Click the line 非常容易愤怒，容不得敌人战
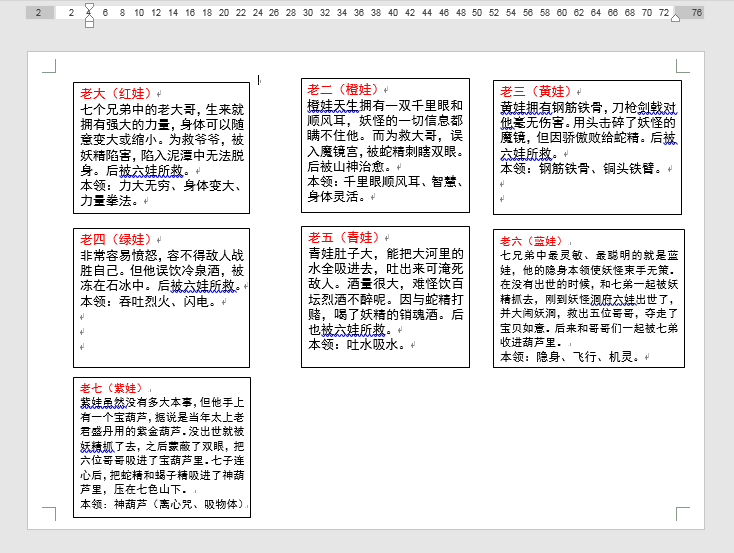 (x=162, y=256)
